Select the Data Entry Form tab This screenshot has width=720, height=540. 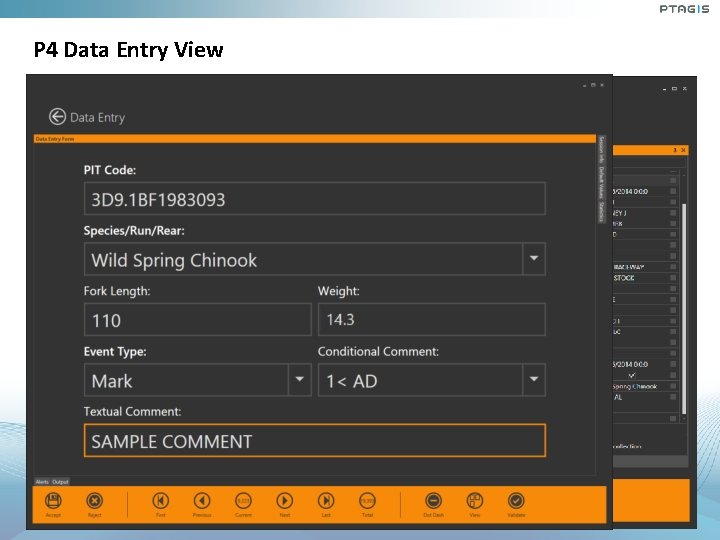click(55, 139)
